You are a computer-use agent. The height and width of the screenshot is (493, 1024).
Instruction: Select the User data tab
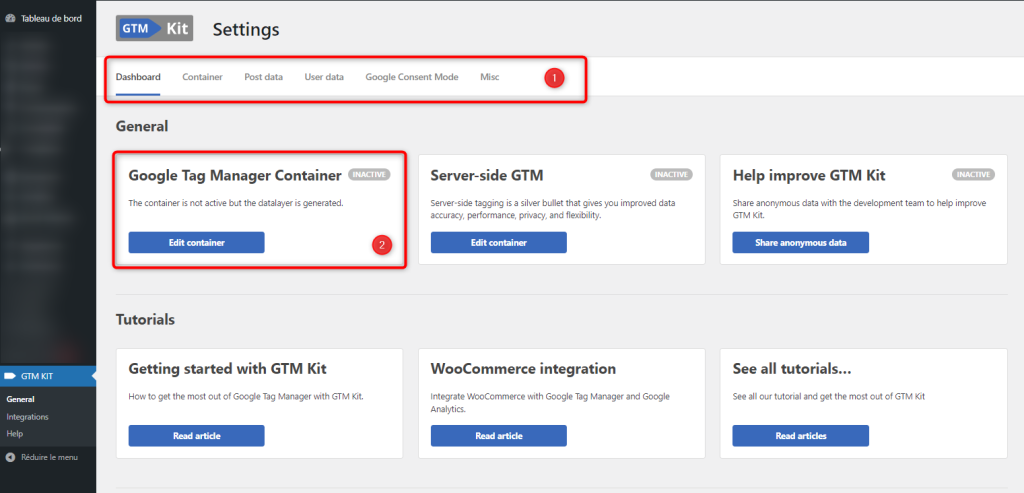click(x=324, y=77)
